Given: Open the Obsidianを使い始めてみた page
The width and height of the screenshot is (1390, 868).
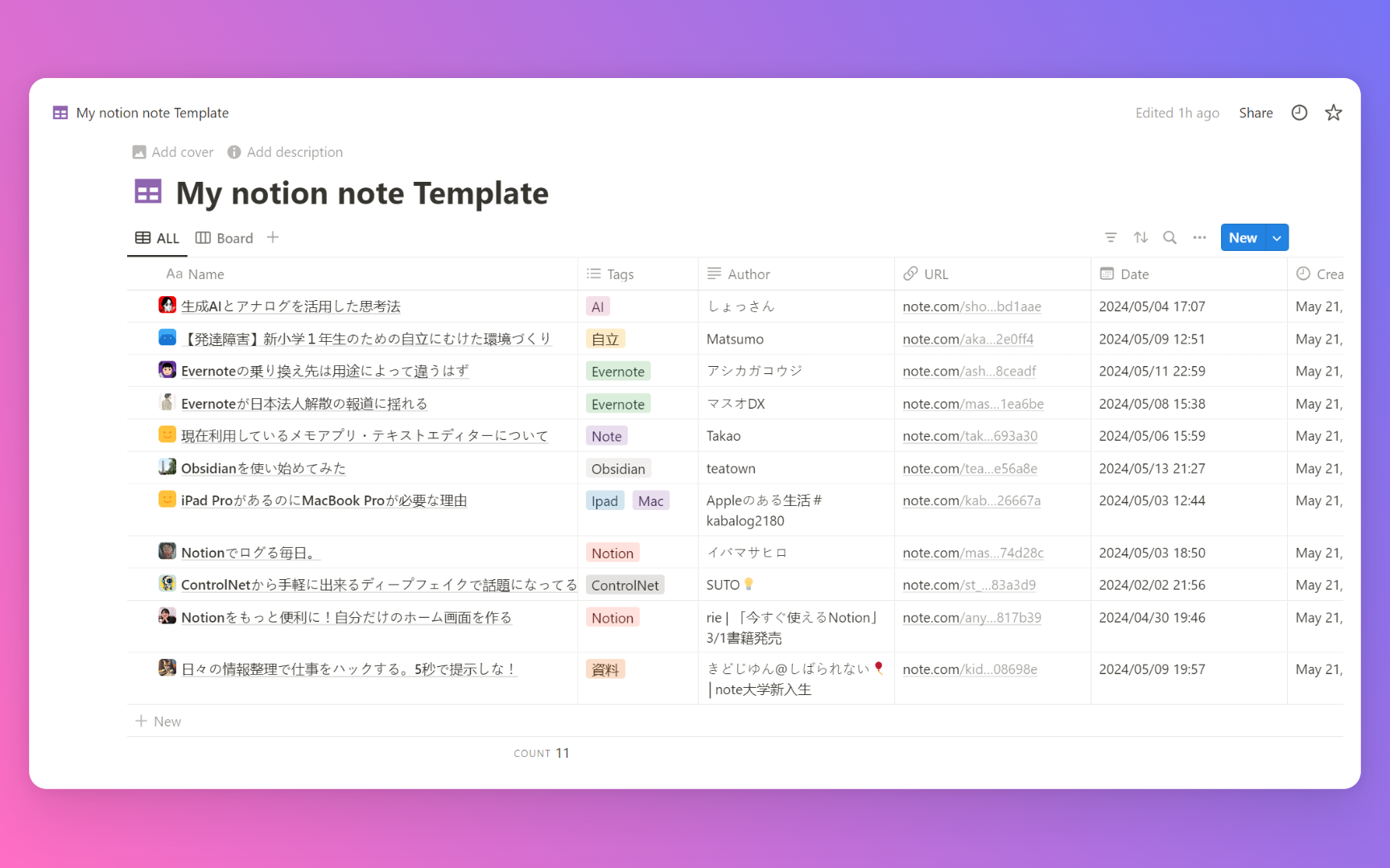Looking at the screenshot, I should coord(263,468).
